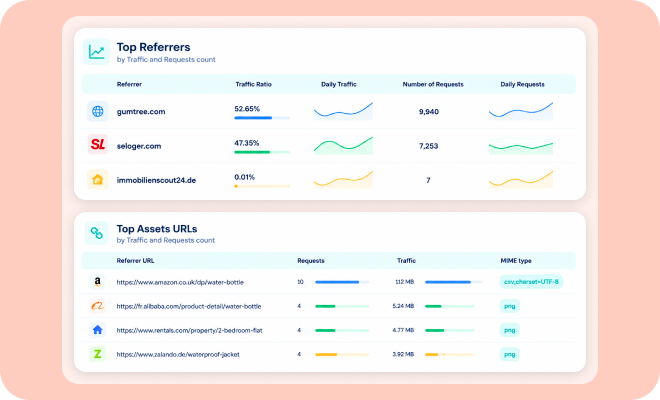660x400 pixels.
Task: Open the amazon.co.uk water-bottle URL
Action: tap(180, 282)
